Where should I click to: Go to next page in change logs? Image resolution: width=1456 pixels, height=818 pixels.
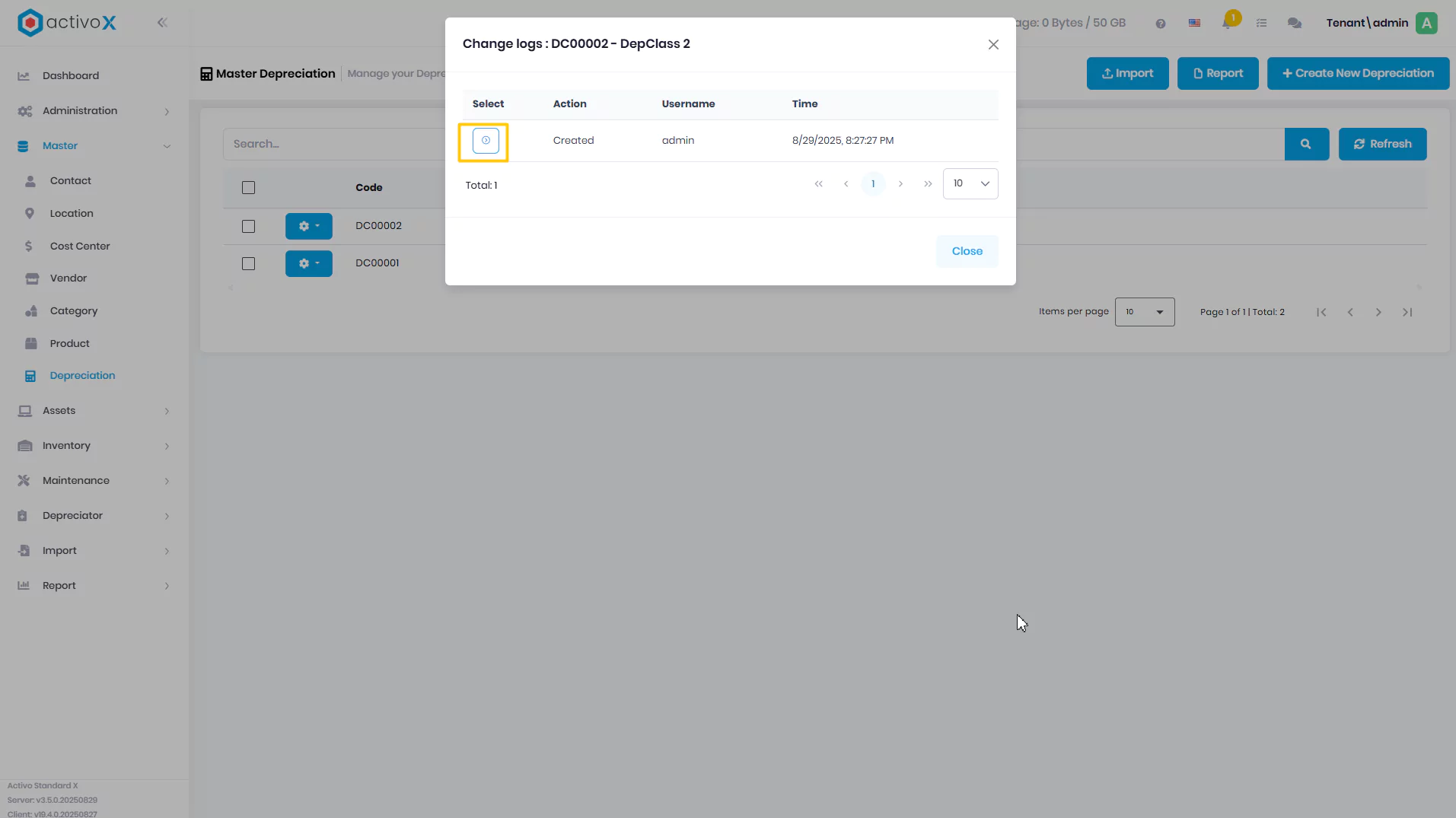900,184
